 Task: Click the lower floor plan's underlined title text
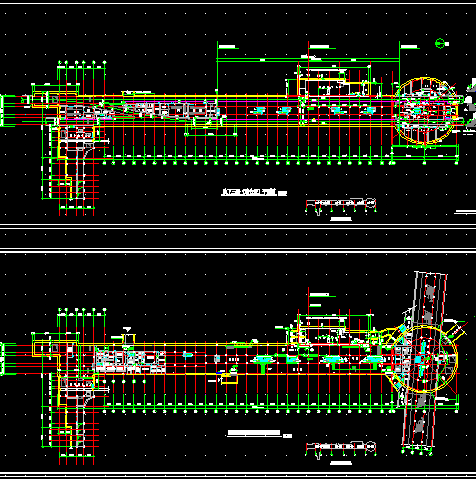tap(254, 433)
